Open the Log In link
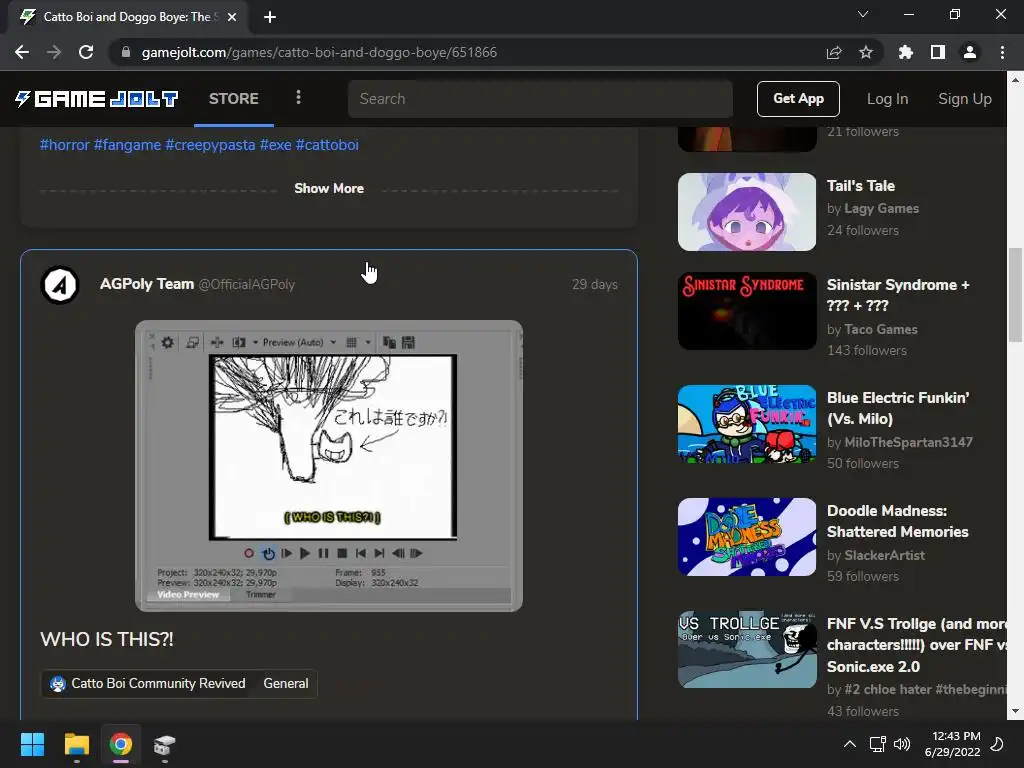This screenshot has width=1024, height=768. coord(888,99)
